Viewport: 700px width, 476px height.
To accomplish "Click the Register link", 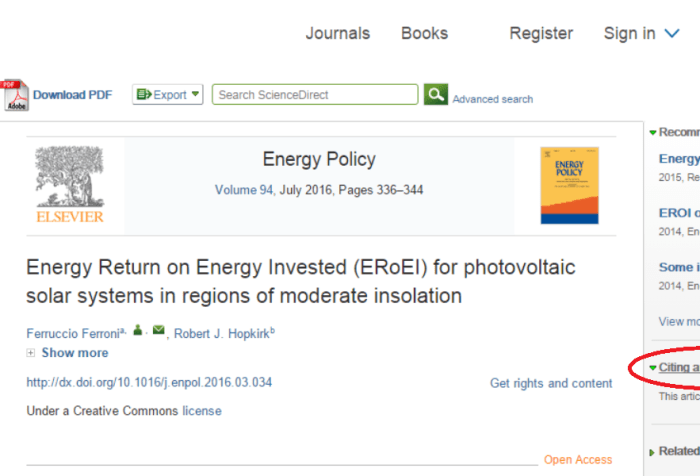I will point(541,34).
